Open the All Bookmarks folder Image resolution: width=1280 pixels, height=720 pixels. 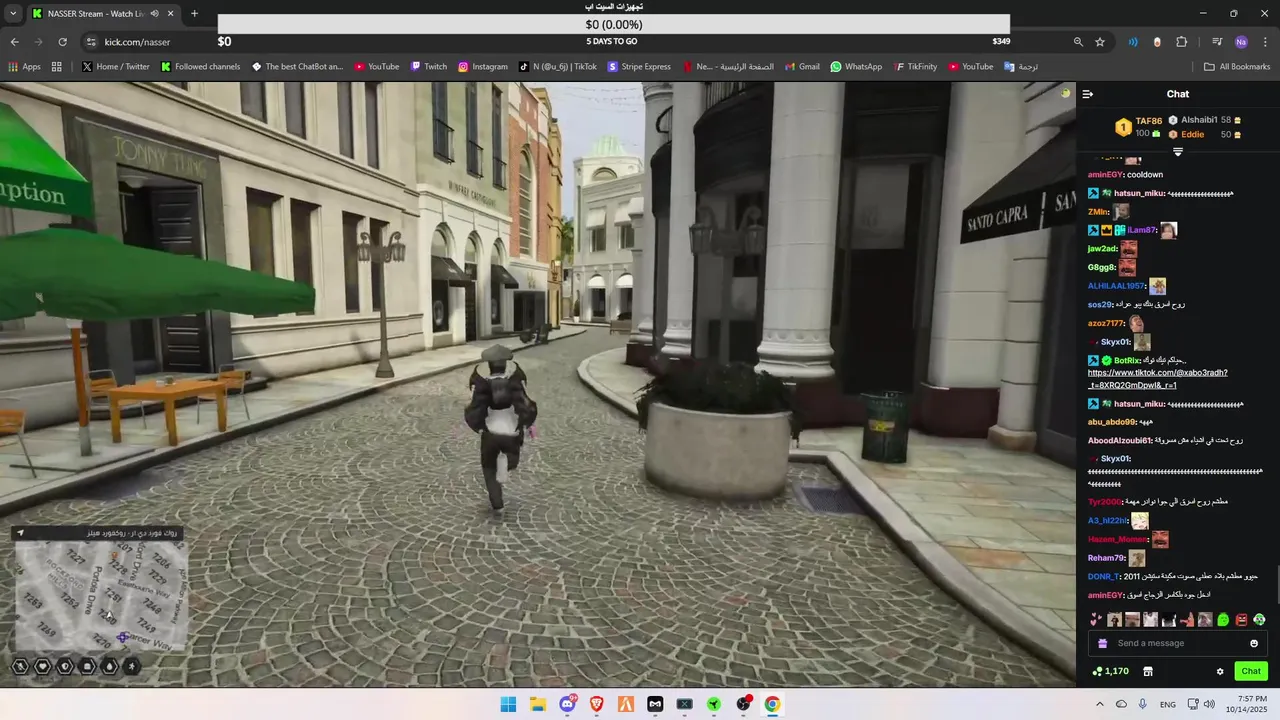pyautogui.click(x=1237, y=67)
